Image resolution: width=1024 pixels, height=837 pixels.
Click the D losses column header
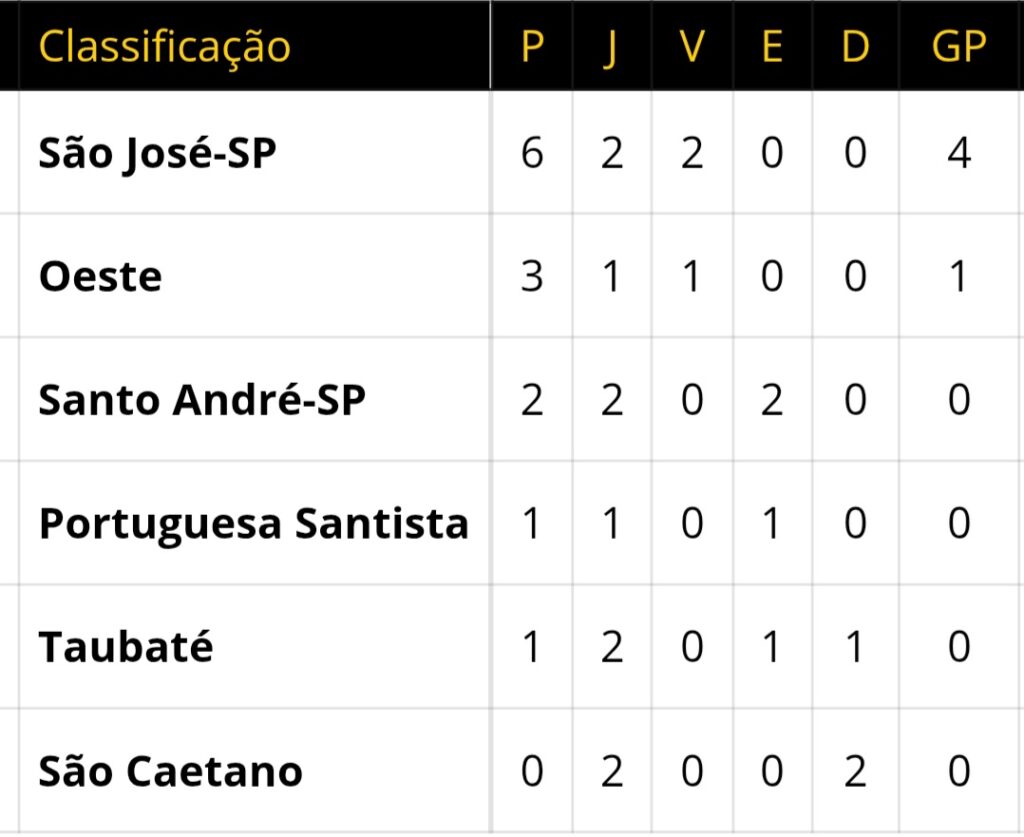[x=854, y=46]
